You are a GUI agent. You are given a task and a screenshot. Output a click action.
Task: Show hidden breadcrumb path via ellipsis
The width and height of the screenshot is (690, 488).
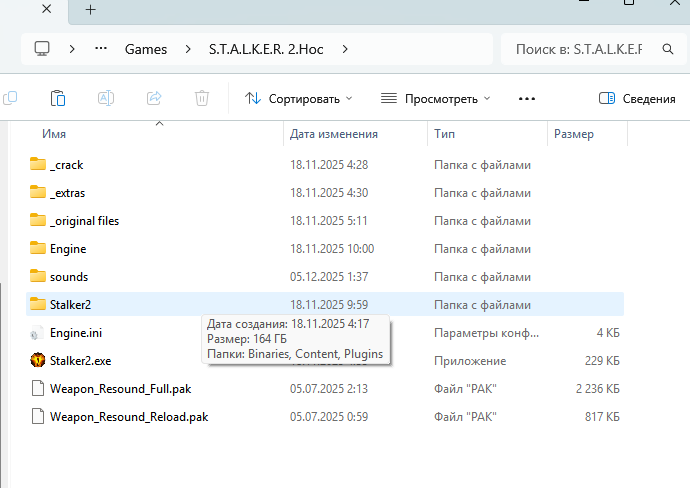tap(101, 49)
